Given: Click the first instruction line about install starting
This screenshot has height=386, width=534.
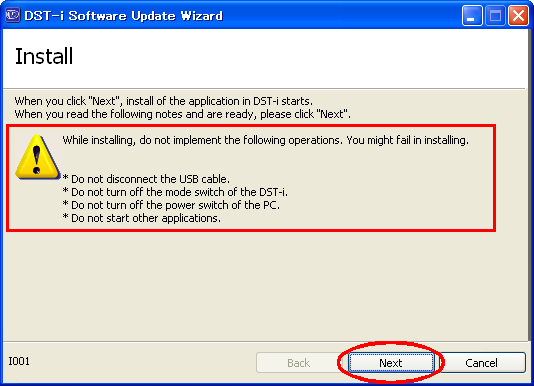Looking at the screenshot, I should click(163, 101).
